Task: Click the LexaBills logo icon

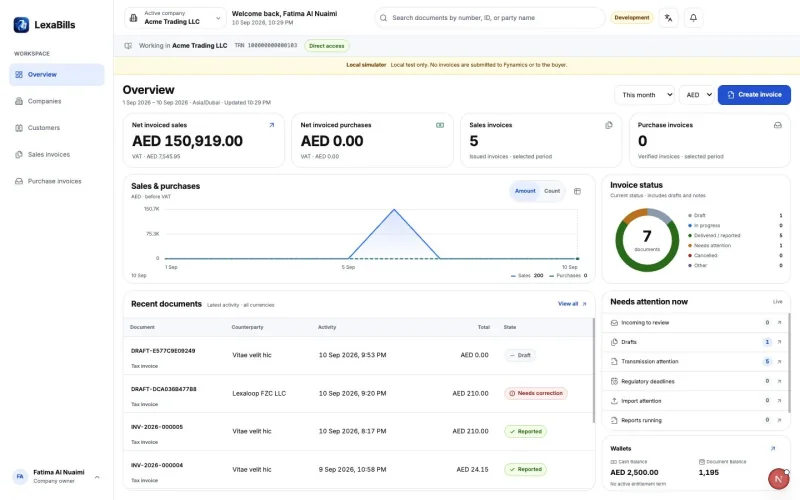Action: pos(21,24)
